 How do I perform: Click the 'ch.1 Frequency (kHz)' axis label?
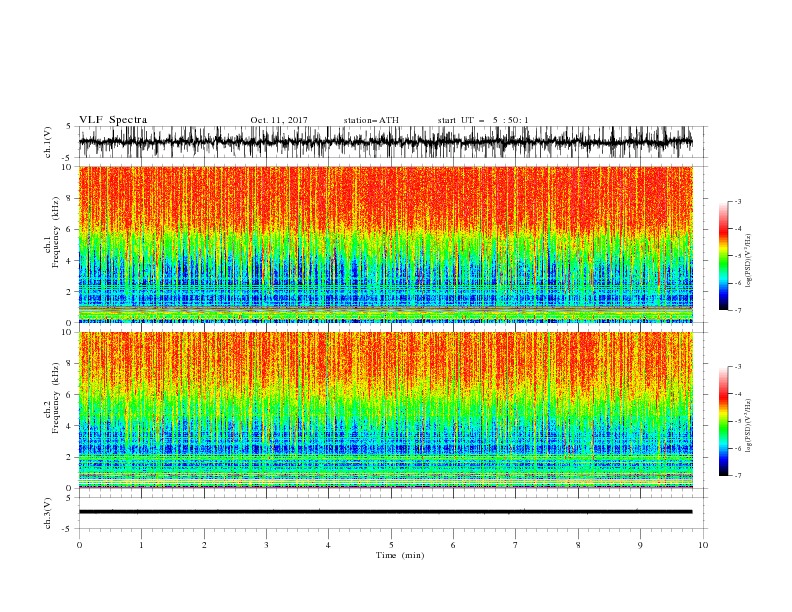pyautogui.click(x=52, y=230)
